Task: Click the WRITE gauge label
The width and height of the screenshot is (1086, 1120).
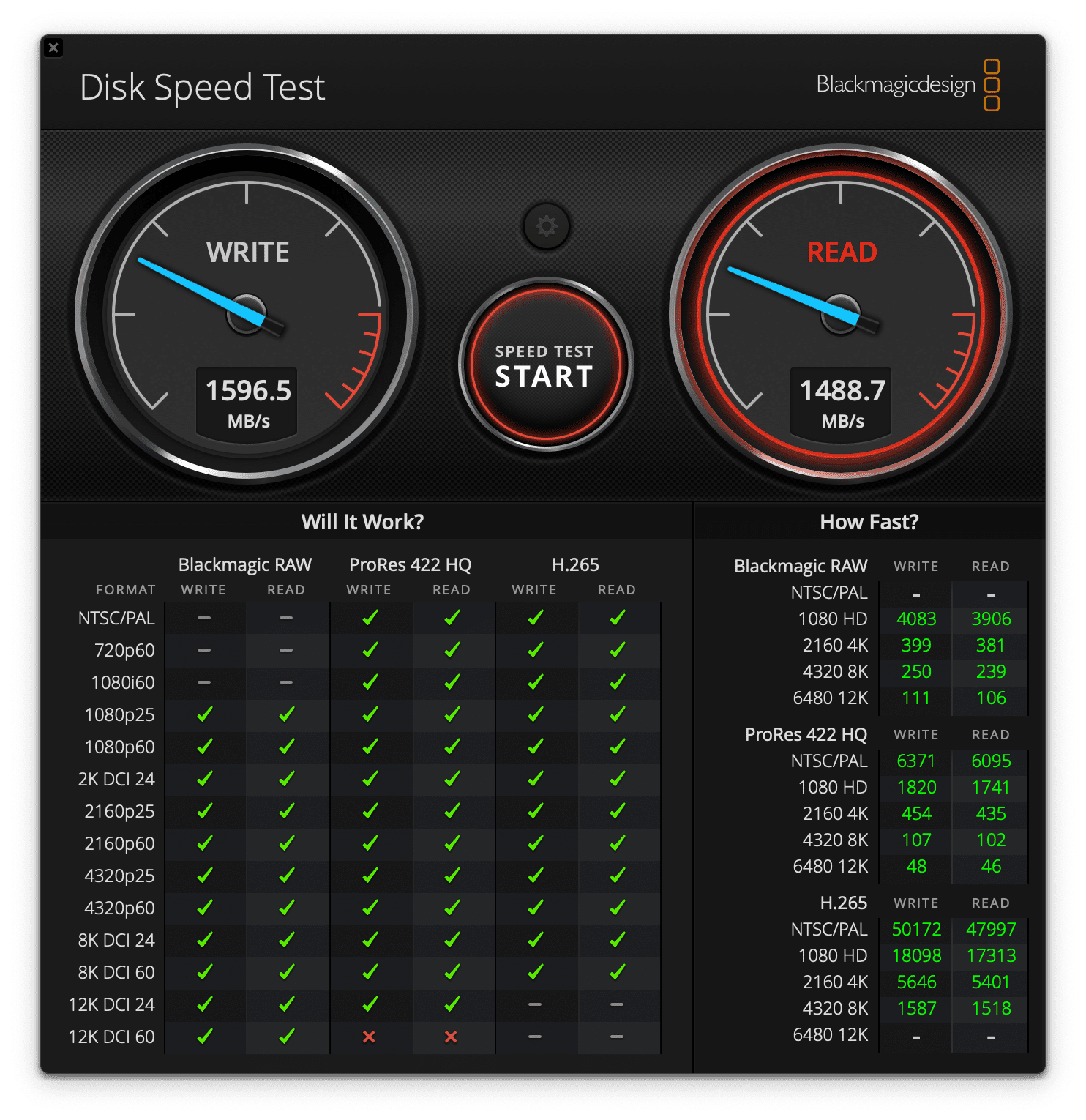Action: point(247,253)
